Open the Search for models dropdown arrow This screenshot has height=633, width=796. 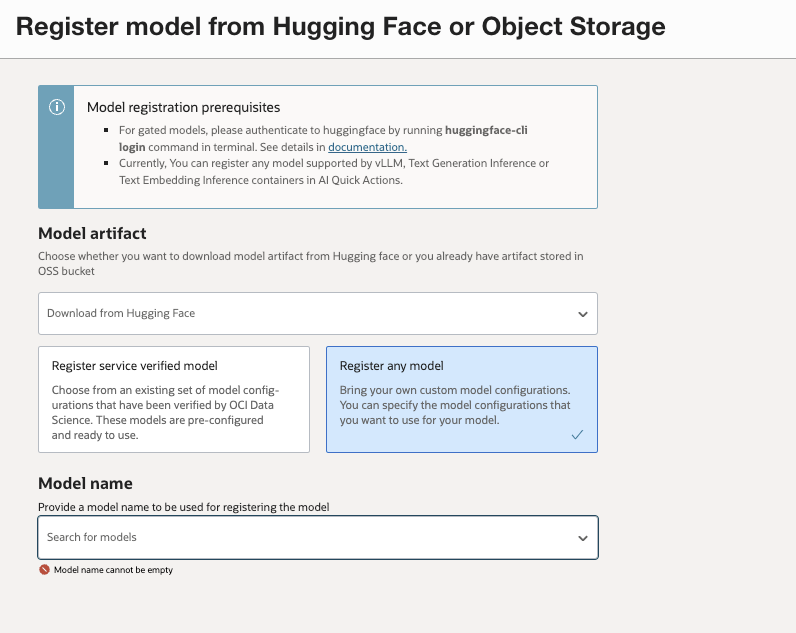coord(583,538)
